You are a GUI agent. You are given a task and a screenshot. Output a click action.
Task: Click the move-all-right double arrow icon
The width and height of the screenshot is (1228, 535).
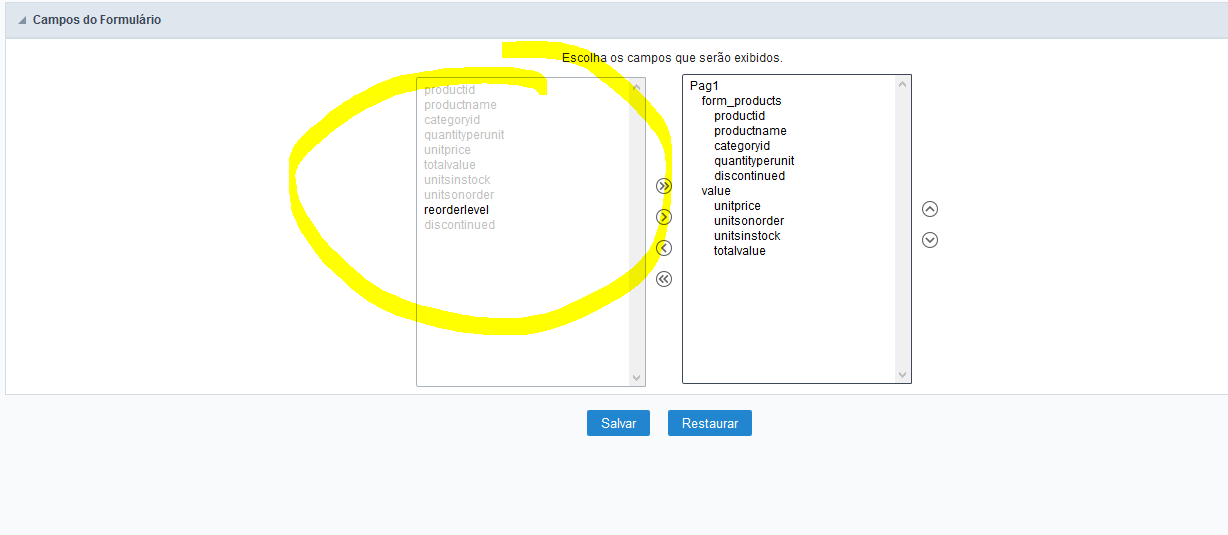(663, 186)
